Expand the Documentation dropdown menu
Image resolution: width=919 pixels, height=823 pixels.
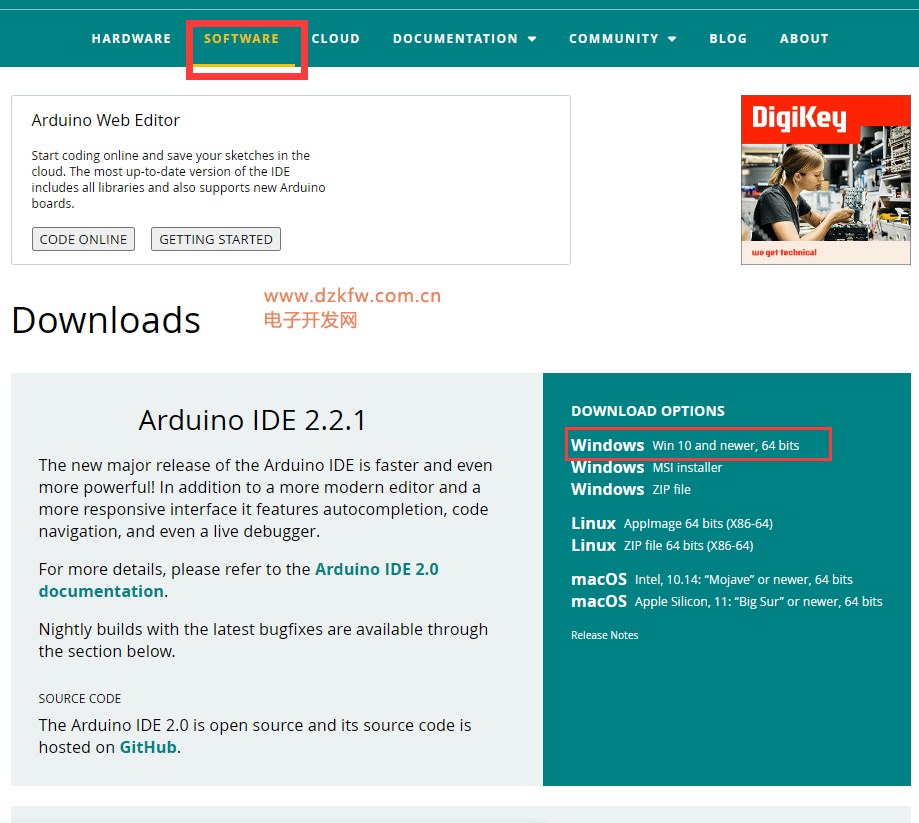(464, 39)
